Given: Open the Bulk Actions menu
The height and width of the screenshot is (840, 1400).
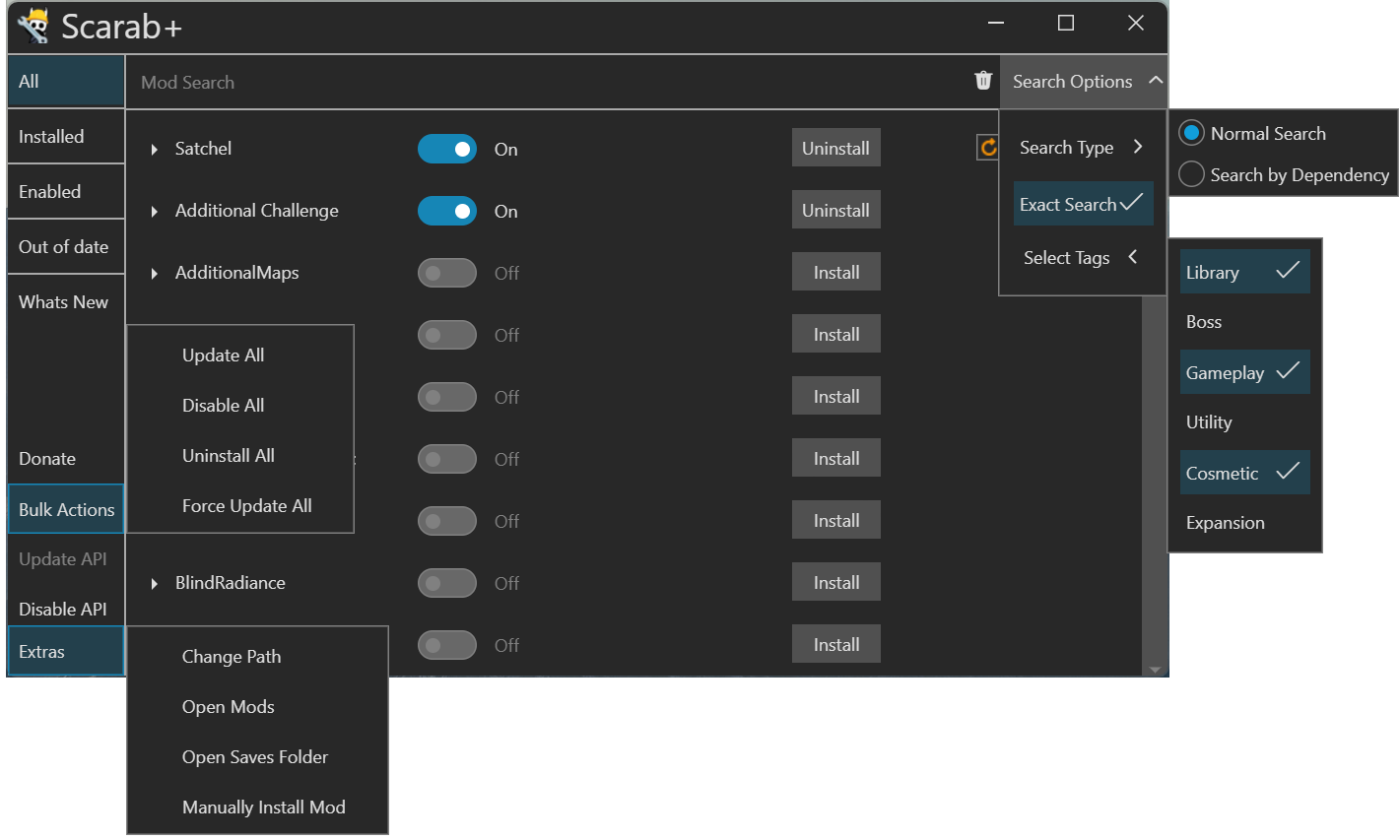Looking at the screenshot, I should 66,509.
